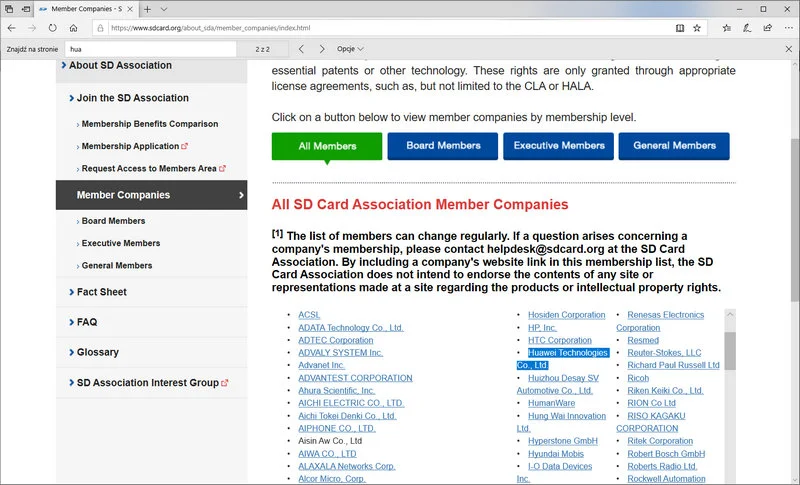Screen dimensions: 800x485
Task: Switch to the Board Members button tab
Action: [443, 146]
